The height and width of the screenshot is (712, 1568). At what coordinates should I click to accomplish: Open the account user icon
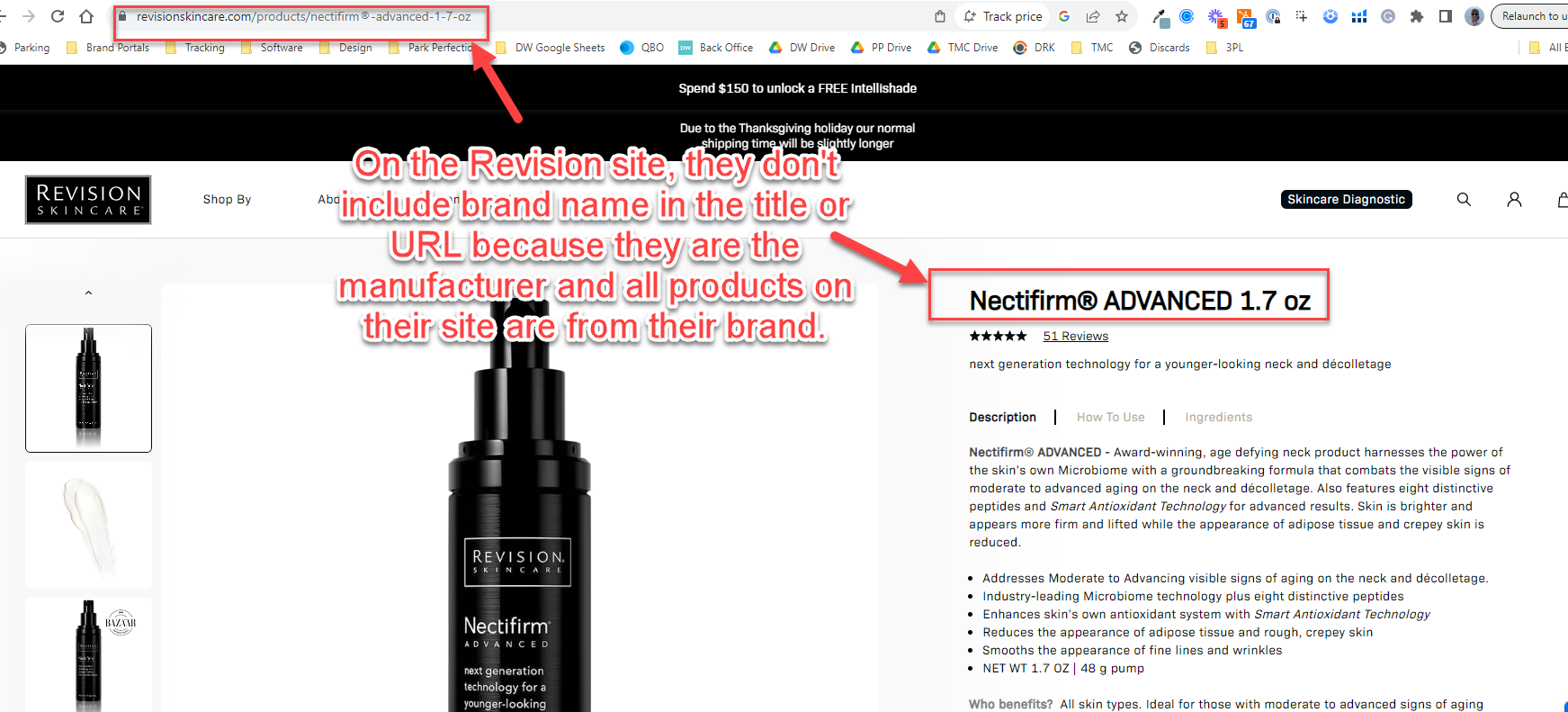pos(1514,200)
